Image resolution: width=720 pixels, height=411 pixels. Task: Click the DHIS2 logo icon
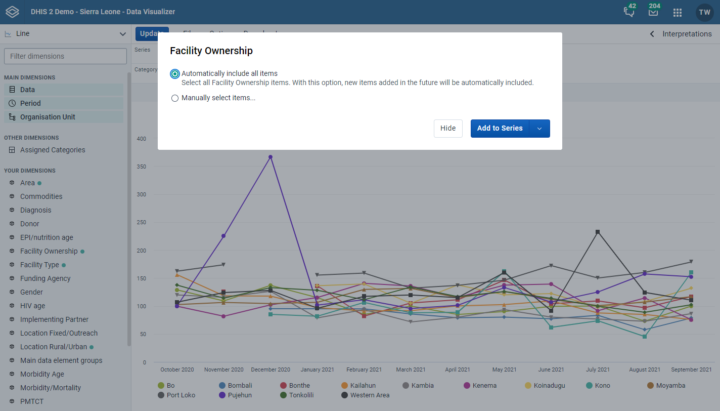coord(12,12)
